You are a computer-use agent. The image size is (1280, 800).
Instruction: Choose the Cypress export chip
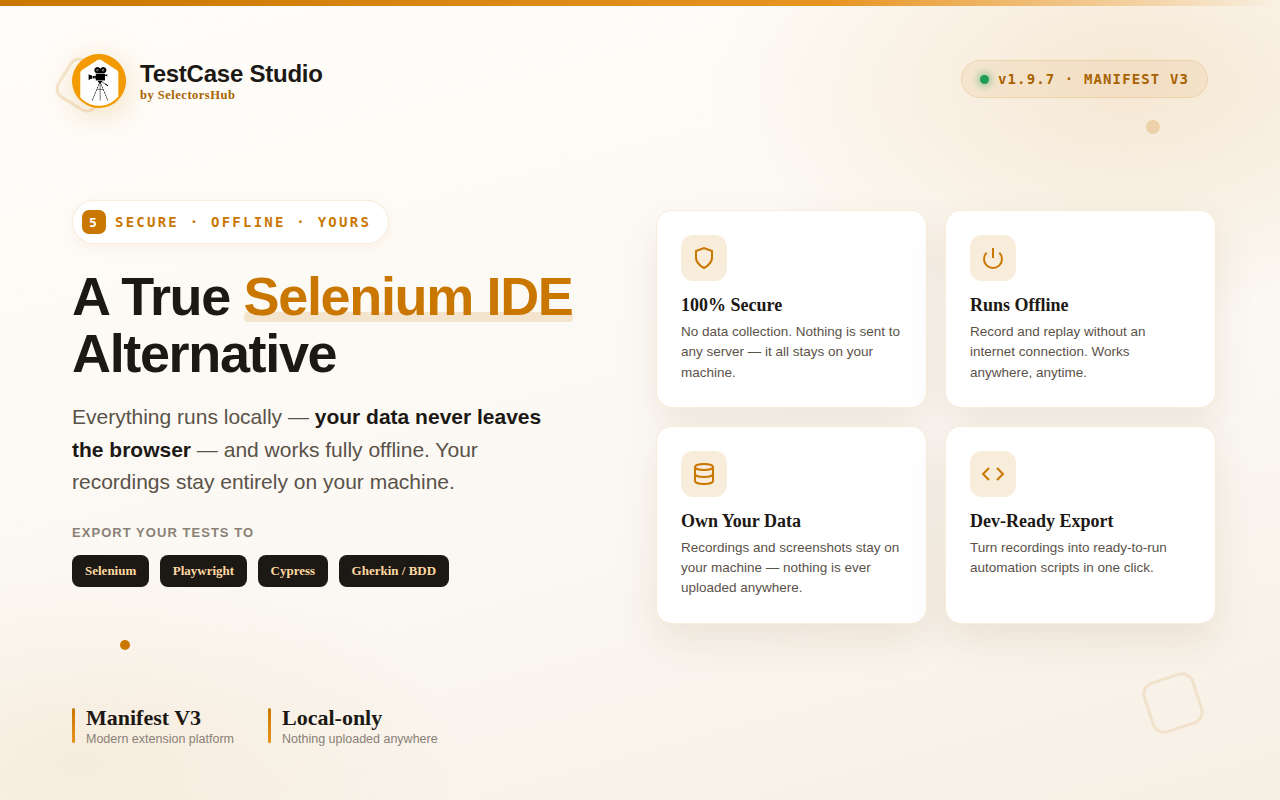click(x=293, y=571)
